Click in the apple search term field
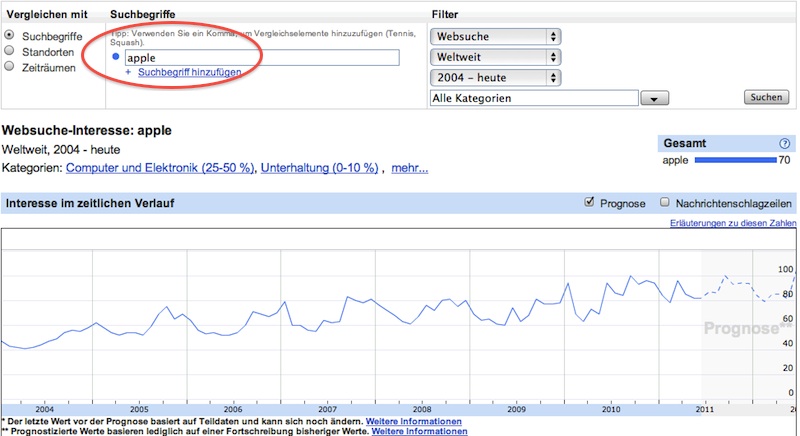 point(260,58)
